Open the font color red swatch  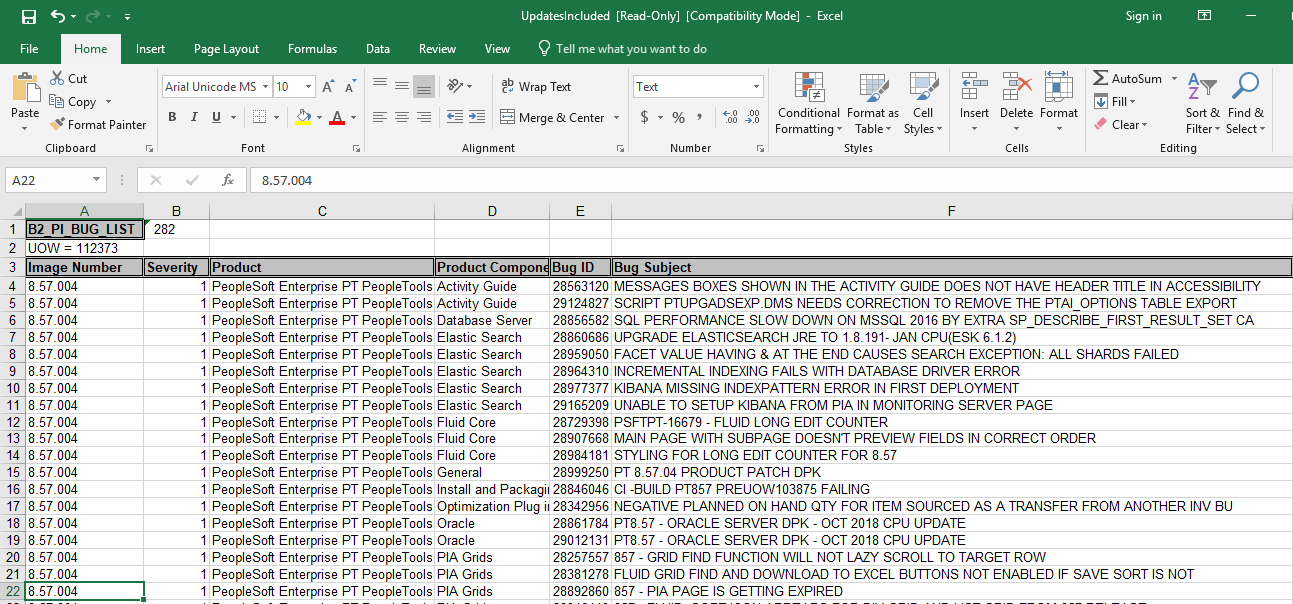(x=336, y=117)
